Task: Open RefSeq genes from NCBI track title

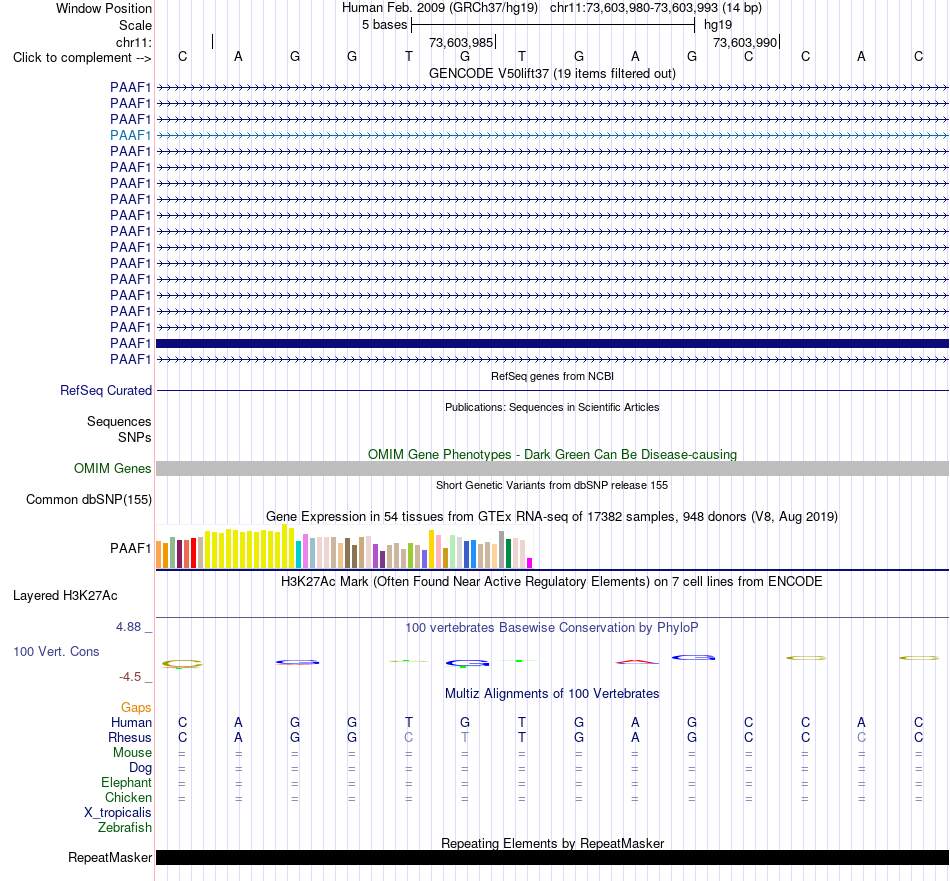Action: 552,376
